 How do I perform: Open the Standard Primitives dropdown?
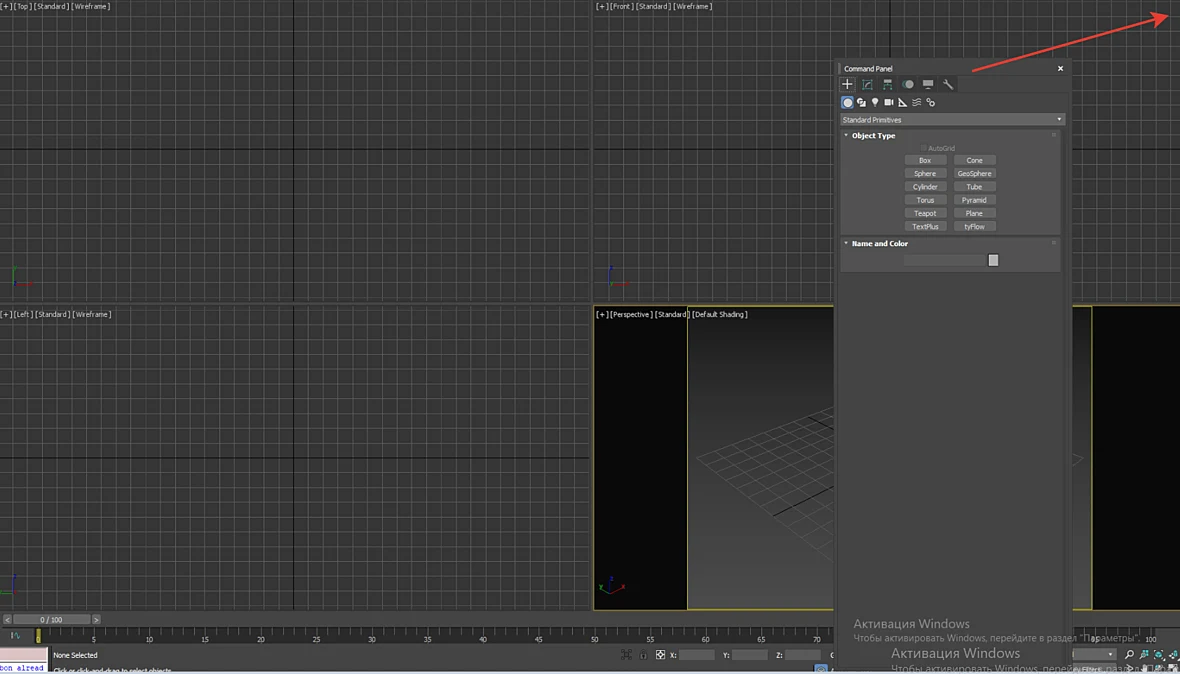[x=952, y=120]
